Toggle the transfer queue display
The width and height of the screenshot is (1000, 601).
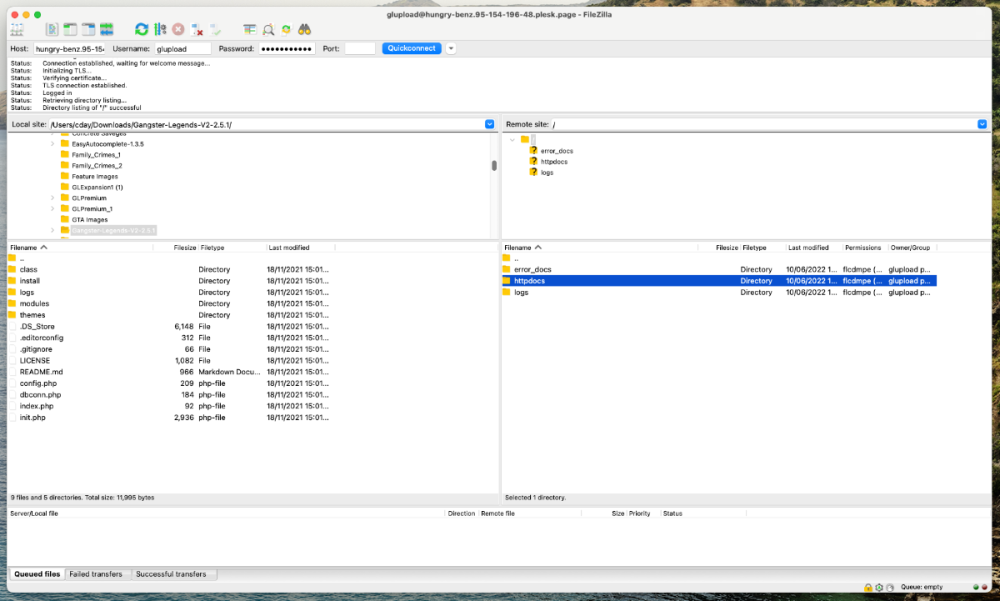pos(106,30)
